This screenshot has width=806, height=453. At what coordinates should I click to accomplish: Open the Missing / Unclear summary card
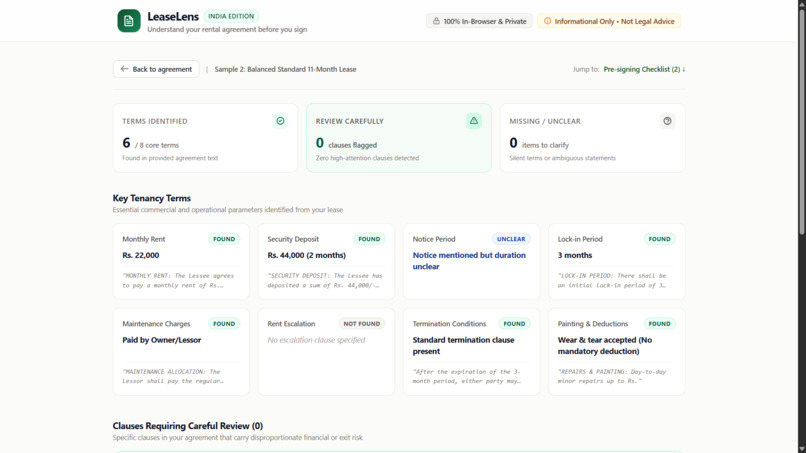pos(593,138)
